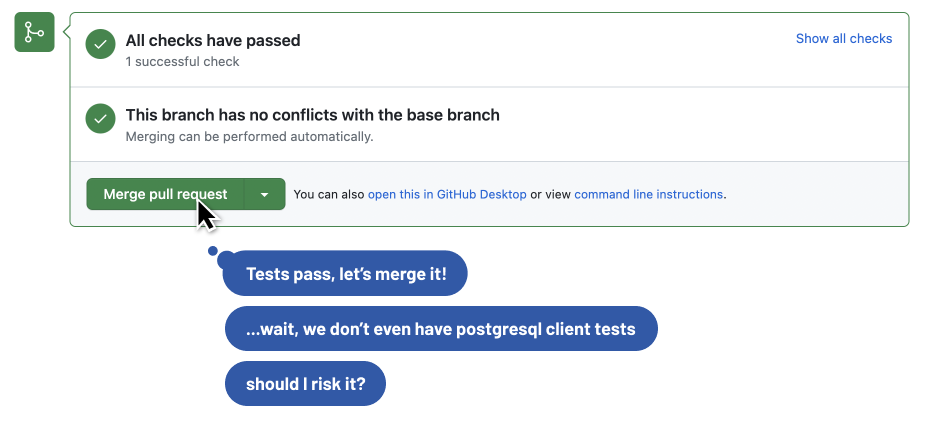Image resolution: width=930 pixels, height=434 pixels.
Task: Click the postgresql client tests thought bubble
Action: click(441, 328)
